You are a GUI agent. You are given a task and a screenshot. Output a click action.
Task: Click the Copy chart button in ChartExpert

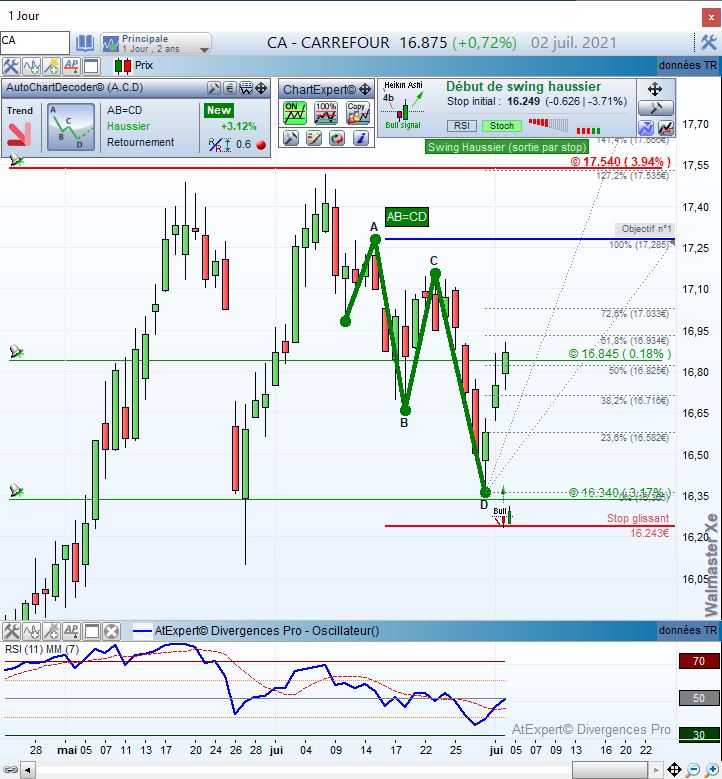358,113
